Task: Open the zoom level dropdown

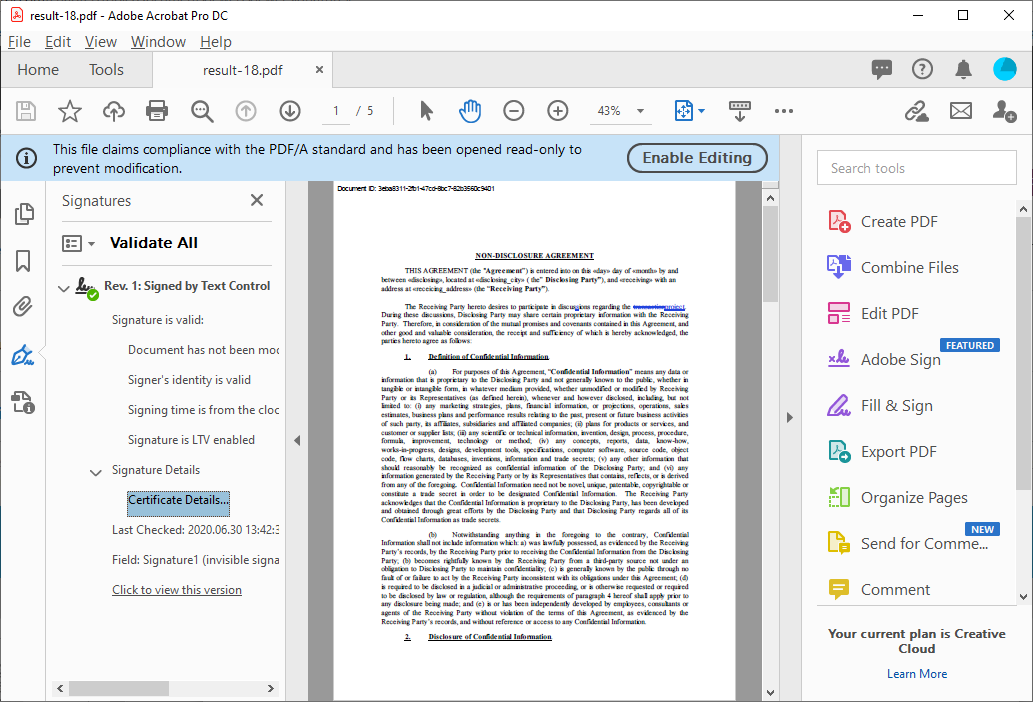Action: [x=640, y=111]
